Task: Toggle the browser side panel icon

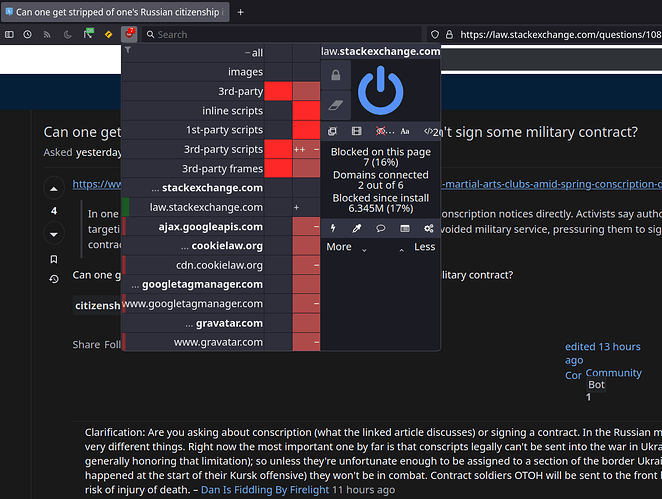Action: [9, 35]
